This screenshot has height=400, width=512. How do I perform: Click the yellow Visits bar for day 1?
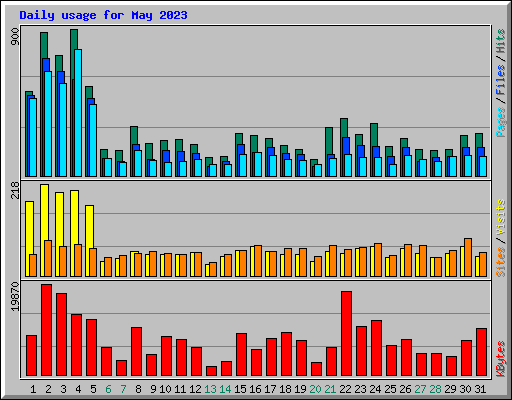pyautogui.click(x=29, y=239)
